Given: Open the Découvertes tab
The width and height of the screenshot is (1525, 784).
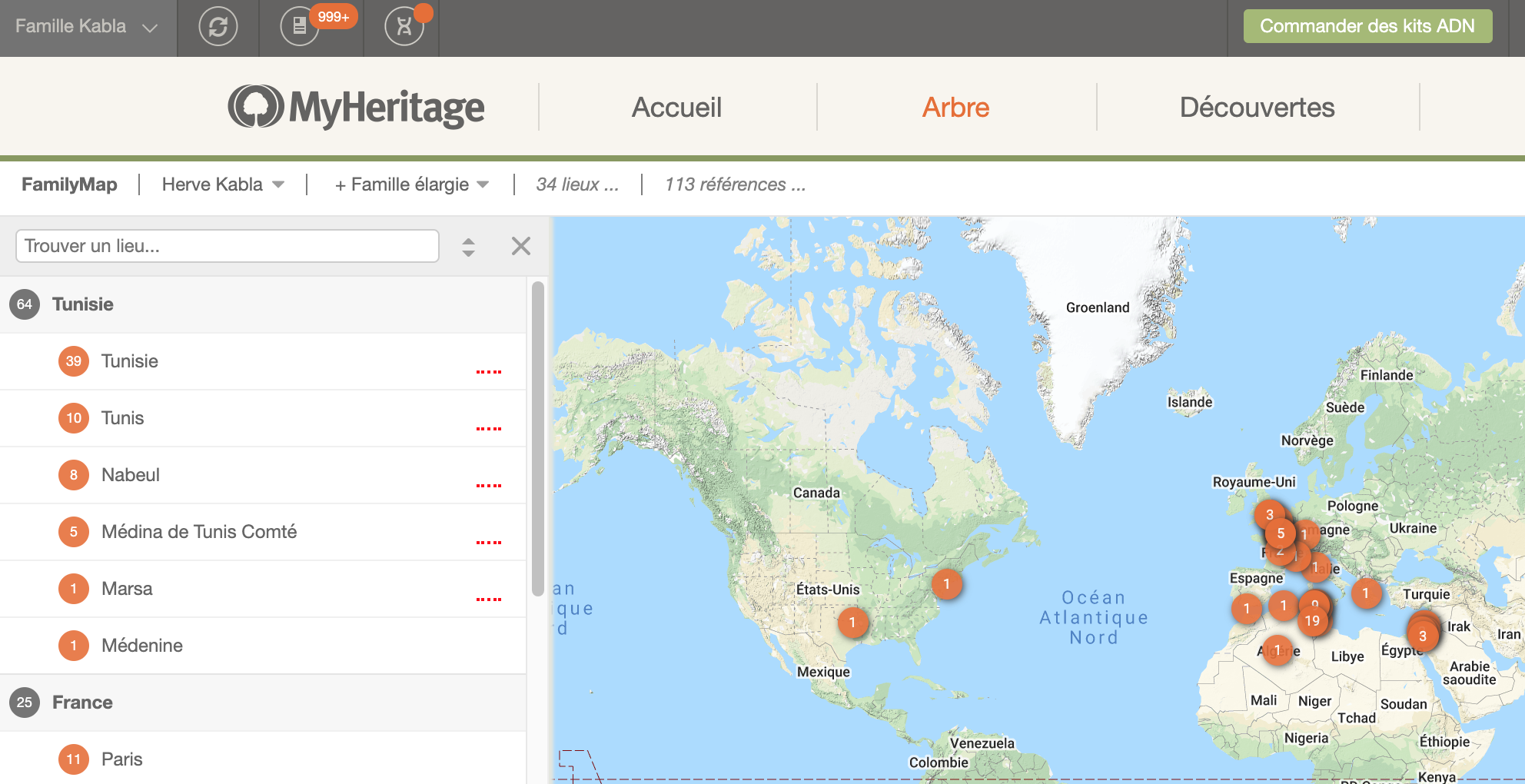Looking at the screenshot, I should click(1257, 108).
